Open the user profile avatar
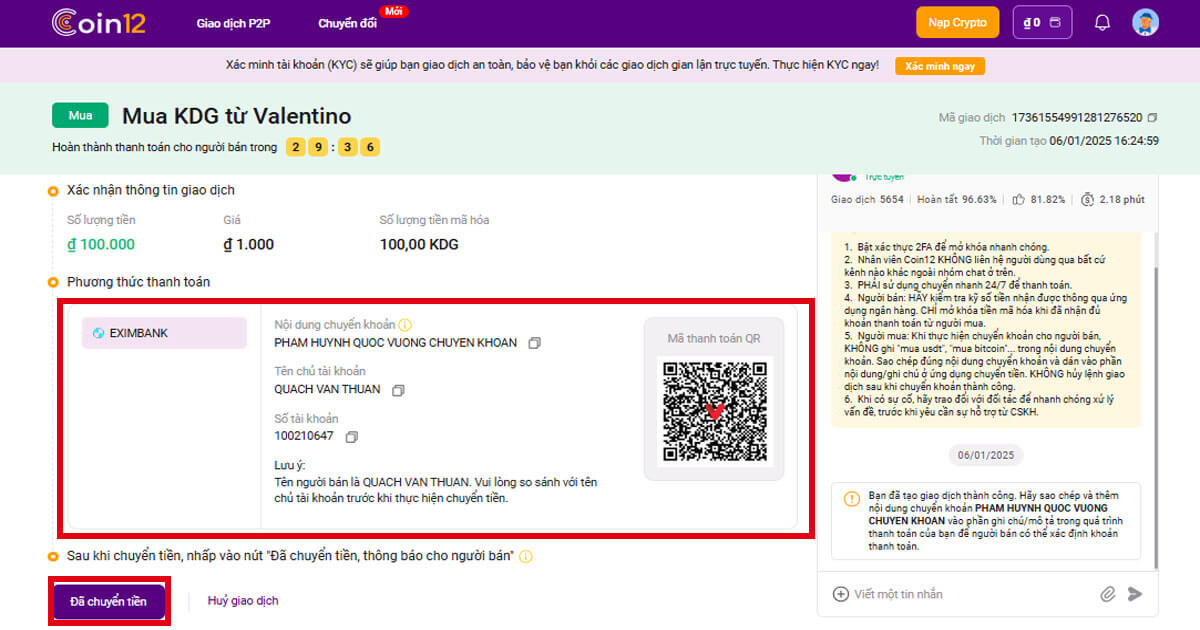This screenshot has width=1200, height=630. point(1145,22)
